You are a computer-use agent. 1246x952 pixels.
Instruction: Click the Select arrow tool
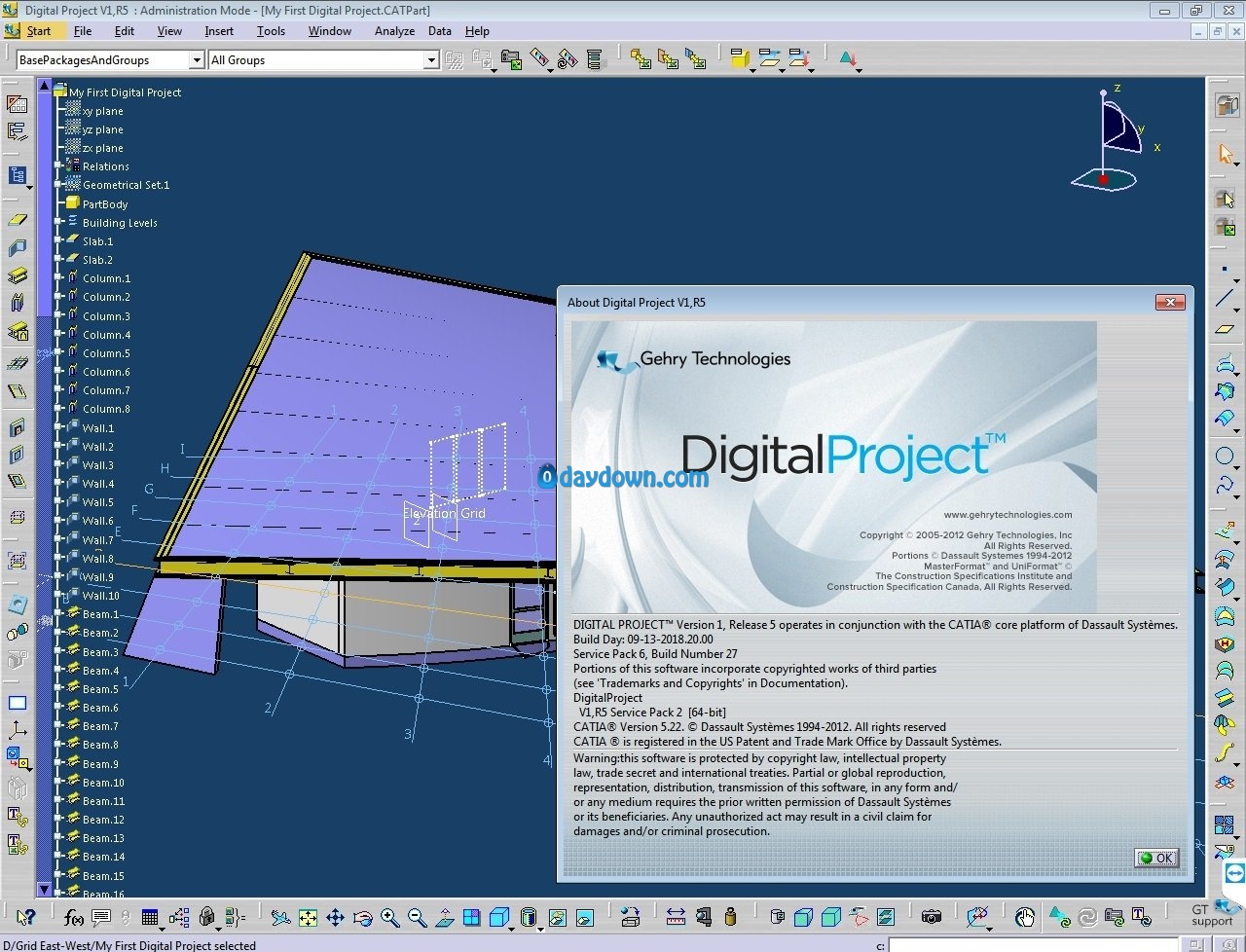(x=1226, y=154)
